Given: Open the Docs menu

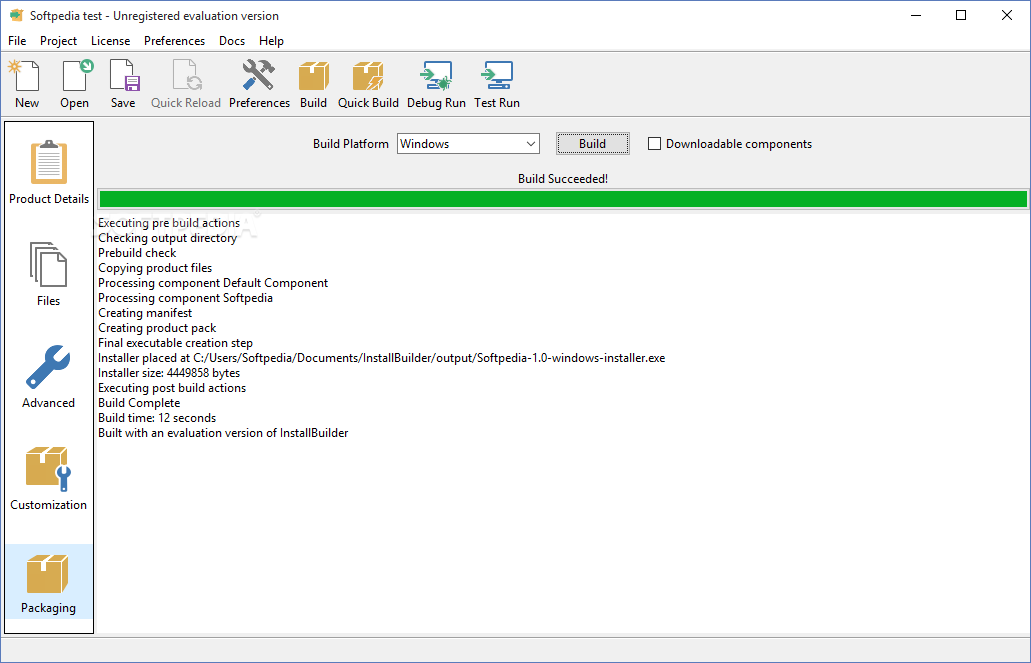Looking at the screenshot, I should coord(232,41).
